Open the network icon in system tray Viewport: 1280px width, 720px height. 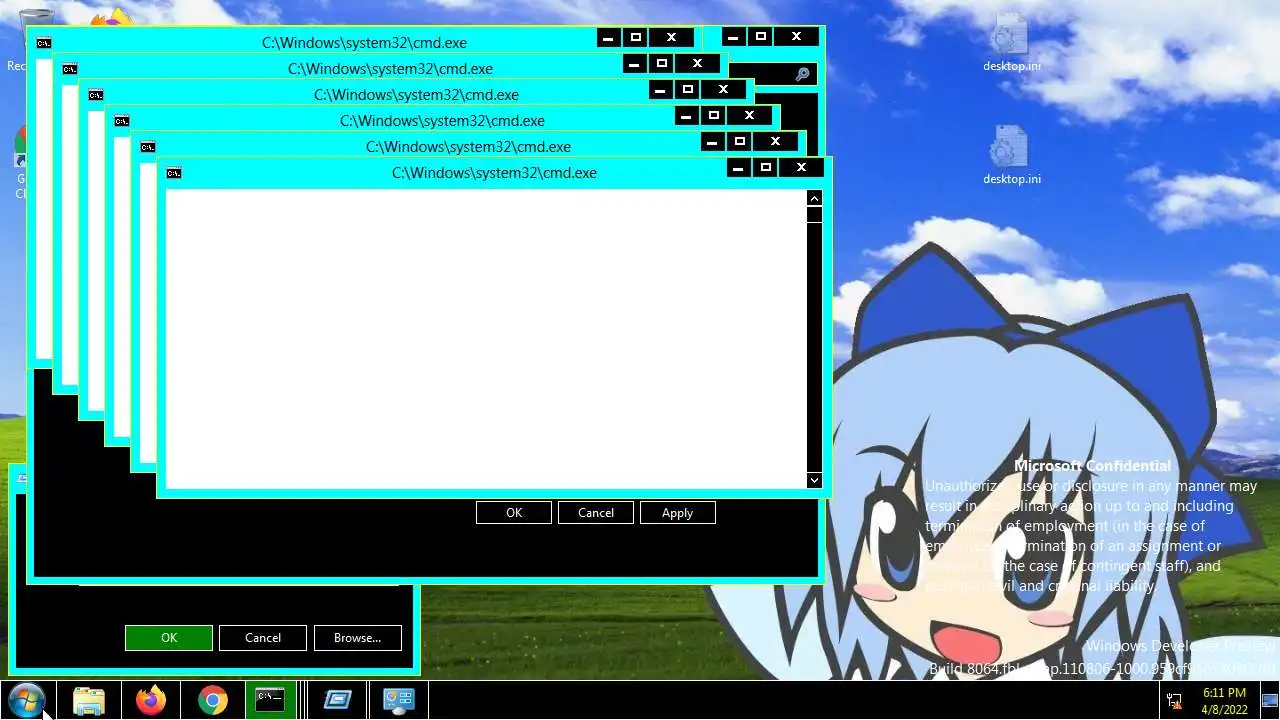coord(1175,700)
